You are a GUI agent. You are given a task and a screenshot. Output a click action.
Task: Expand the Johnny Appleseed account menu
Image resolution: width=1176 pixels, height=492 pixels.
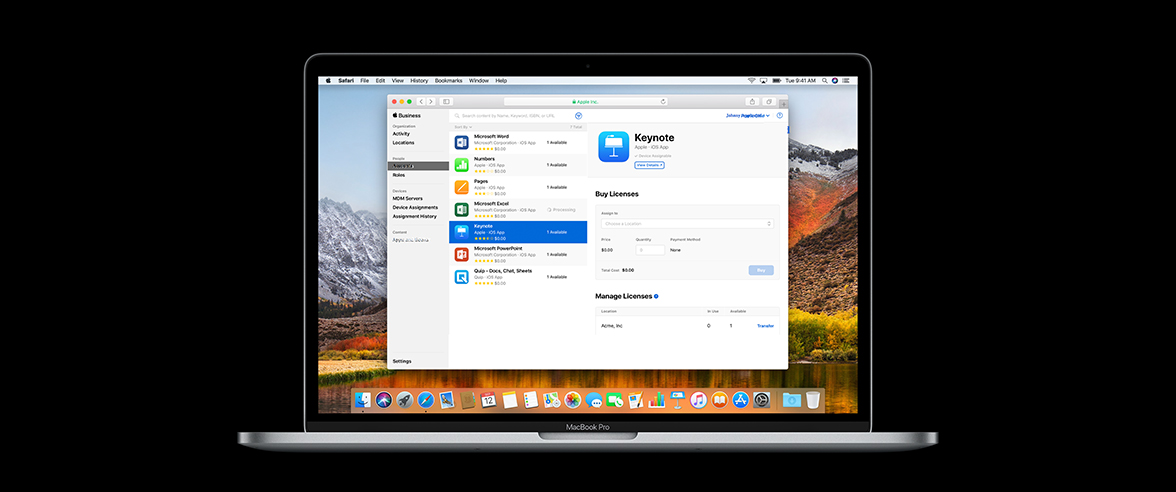(x=747, y=116)
